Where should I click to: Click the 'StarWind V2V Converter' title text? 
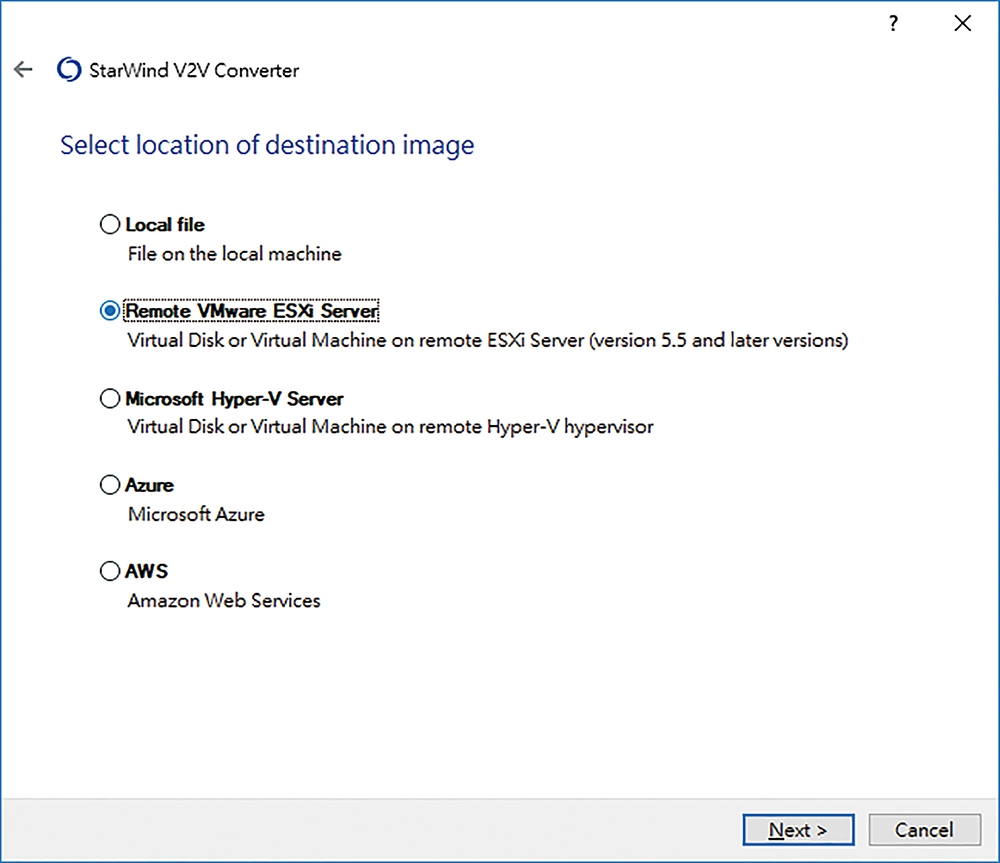[x=194, y=70]
